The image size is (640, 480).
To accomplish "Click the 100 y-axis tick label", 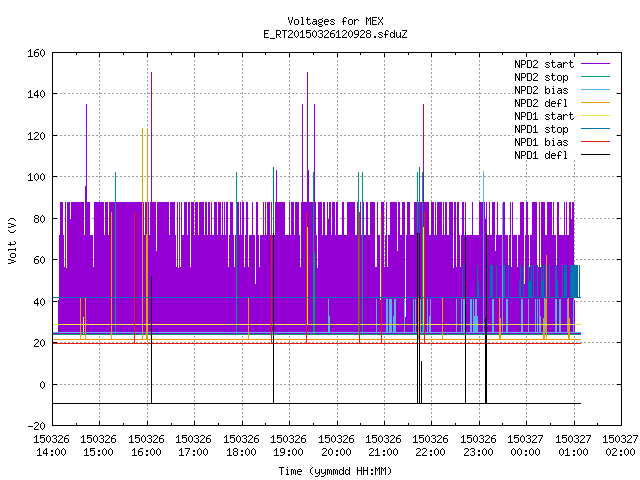I will pos(36,178).
